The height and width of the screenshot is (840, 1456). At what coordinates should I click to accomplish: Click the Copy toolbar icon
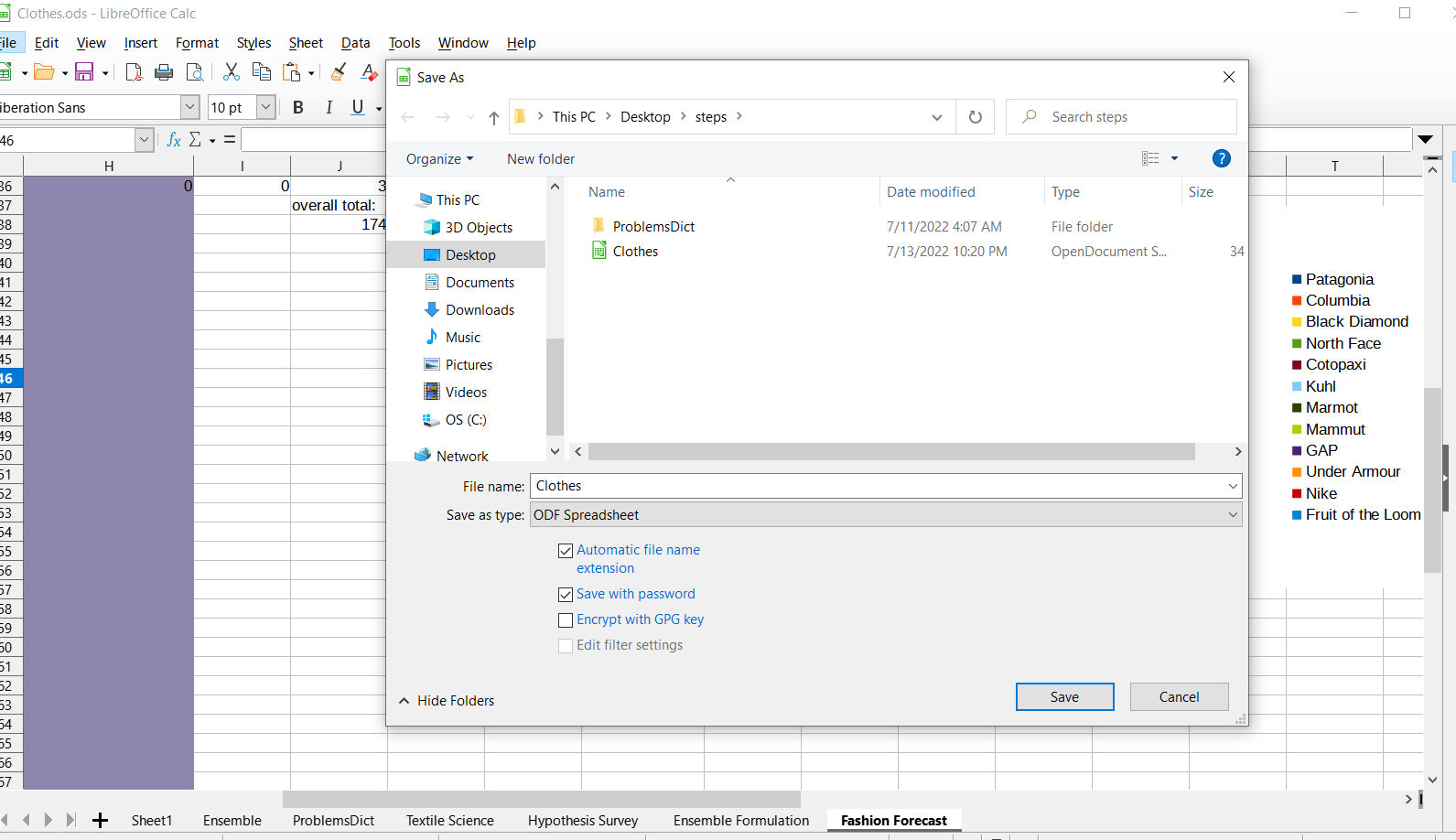(262, 72)
